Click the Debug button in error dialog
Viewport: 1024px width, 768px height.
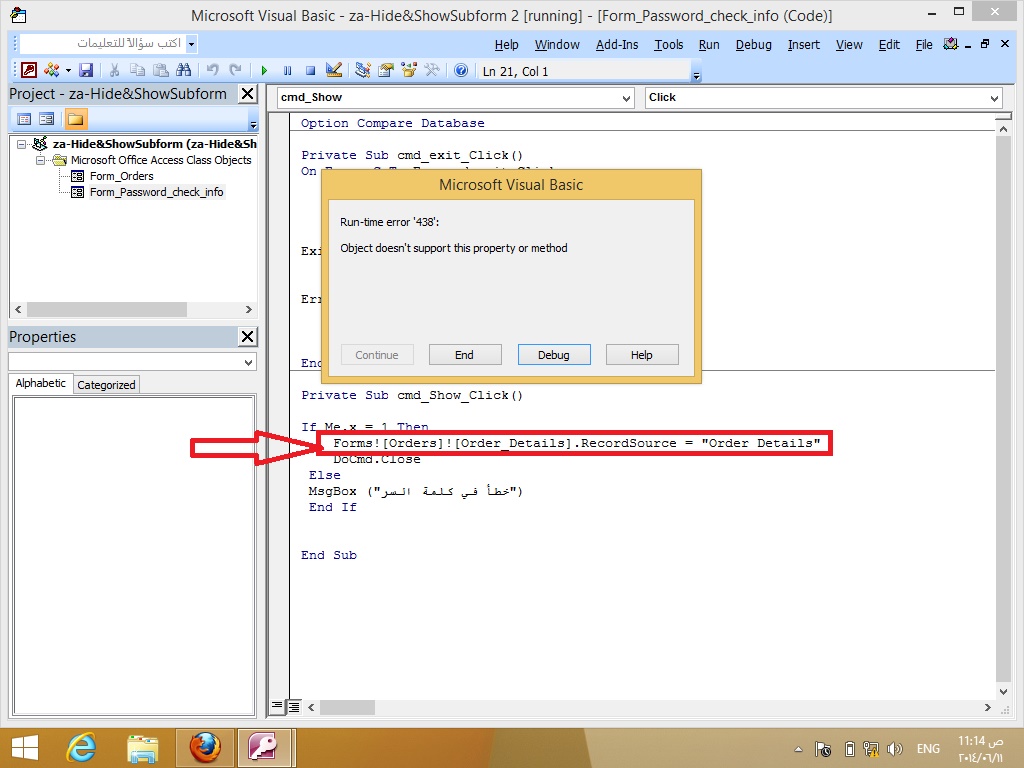[x=554, y=355]
